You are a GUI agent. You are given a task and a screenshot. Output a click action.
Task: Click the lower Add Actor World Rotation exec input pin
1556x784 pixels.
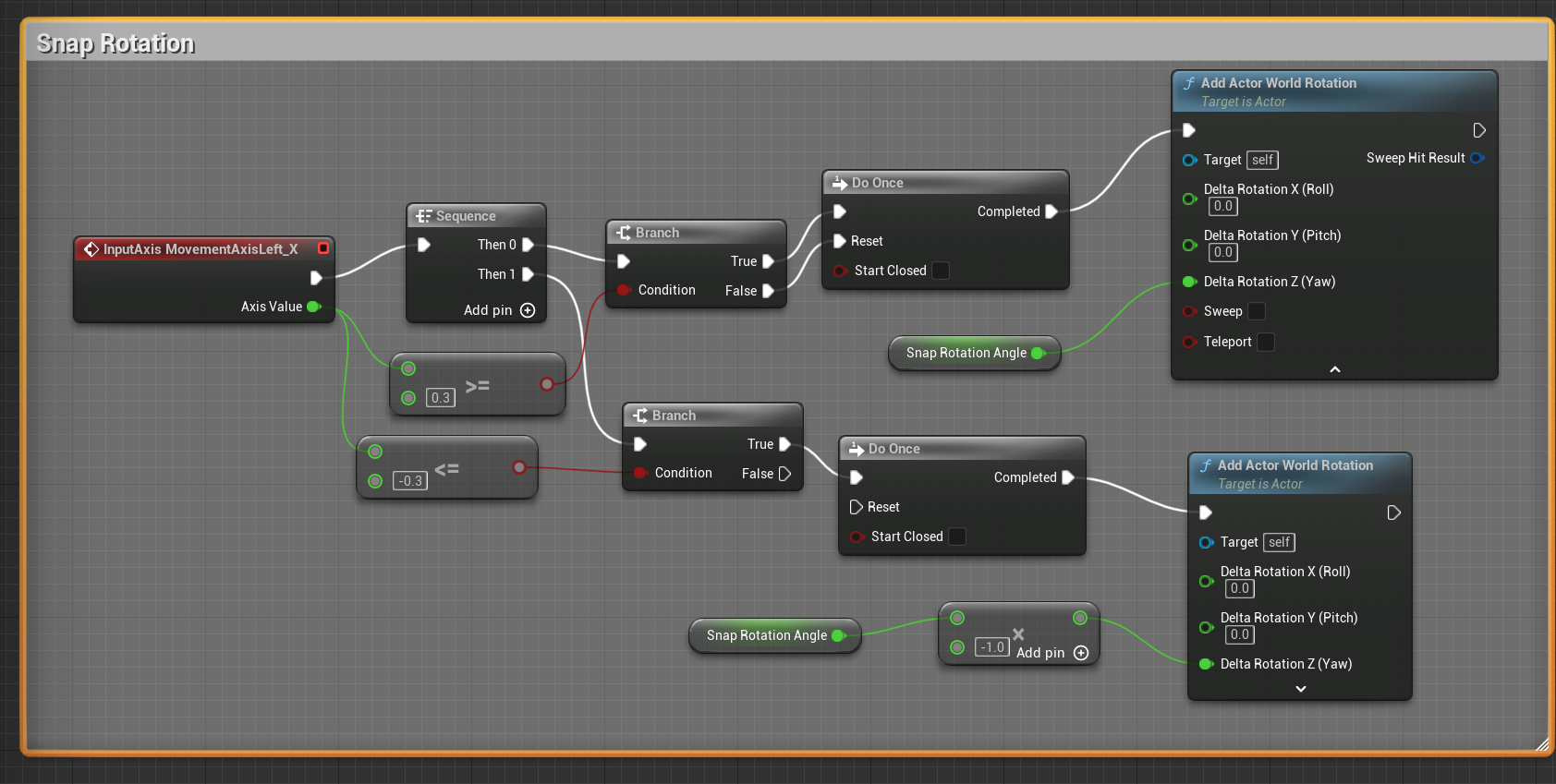[1206, 513]
